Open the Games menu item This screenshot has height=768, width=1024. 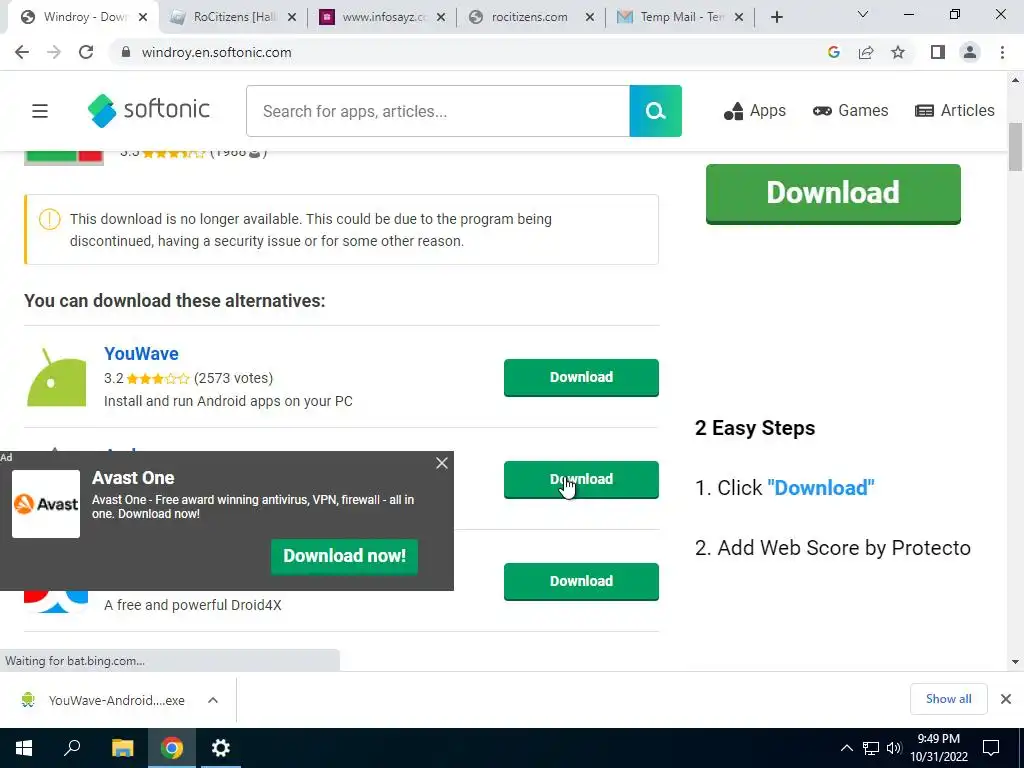[x=850, y=111]
